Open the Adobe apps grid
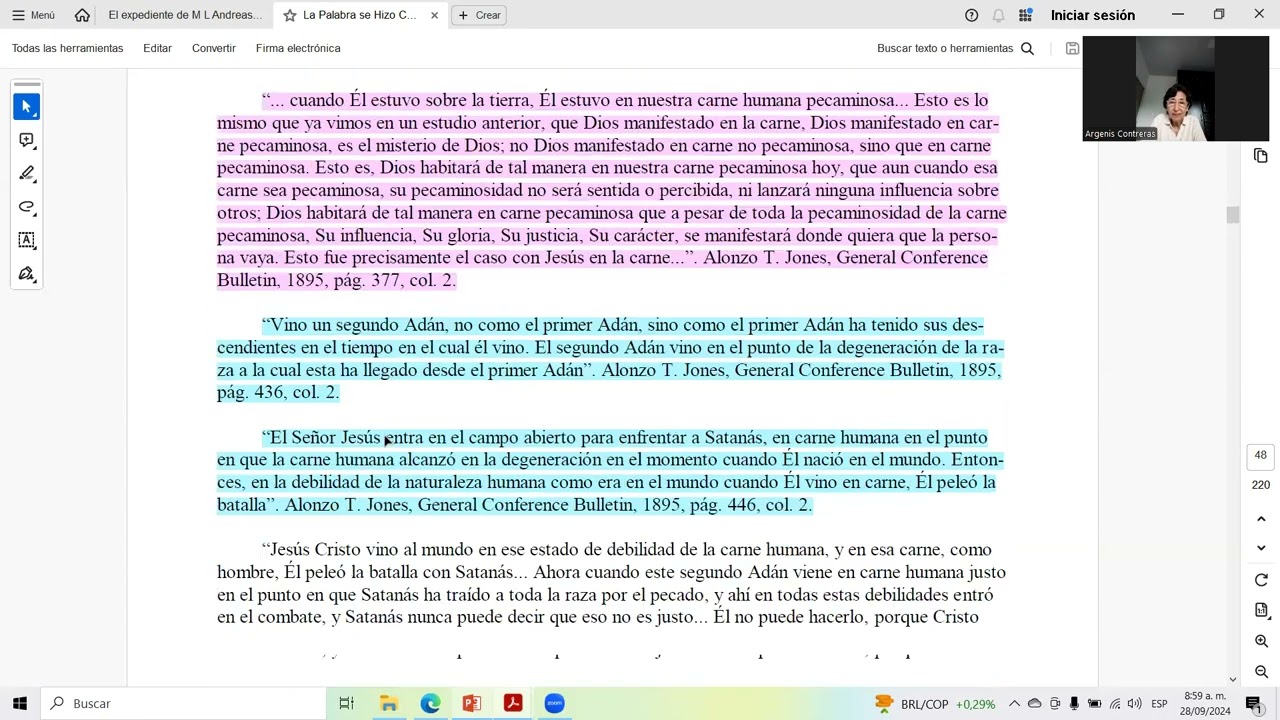This screenshot has width=1280, height=720. 1025,15
